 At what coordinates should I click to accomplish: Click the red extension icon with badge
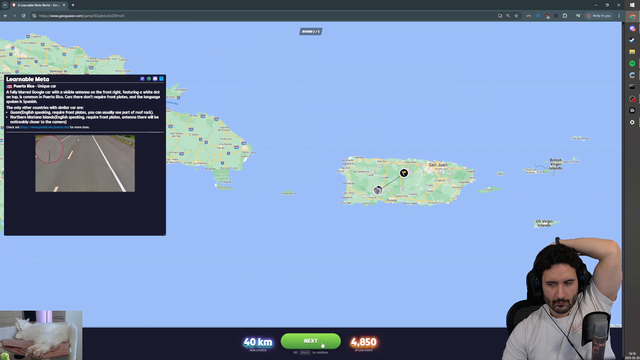[x=547, y=16]
